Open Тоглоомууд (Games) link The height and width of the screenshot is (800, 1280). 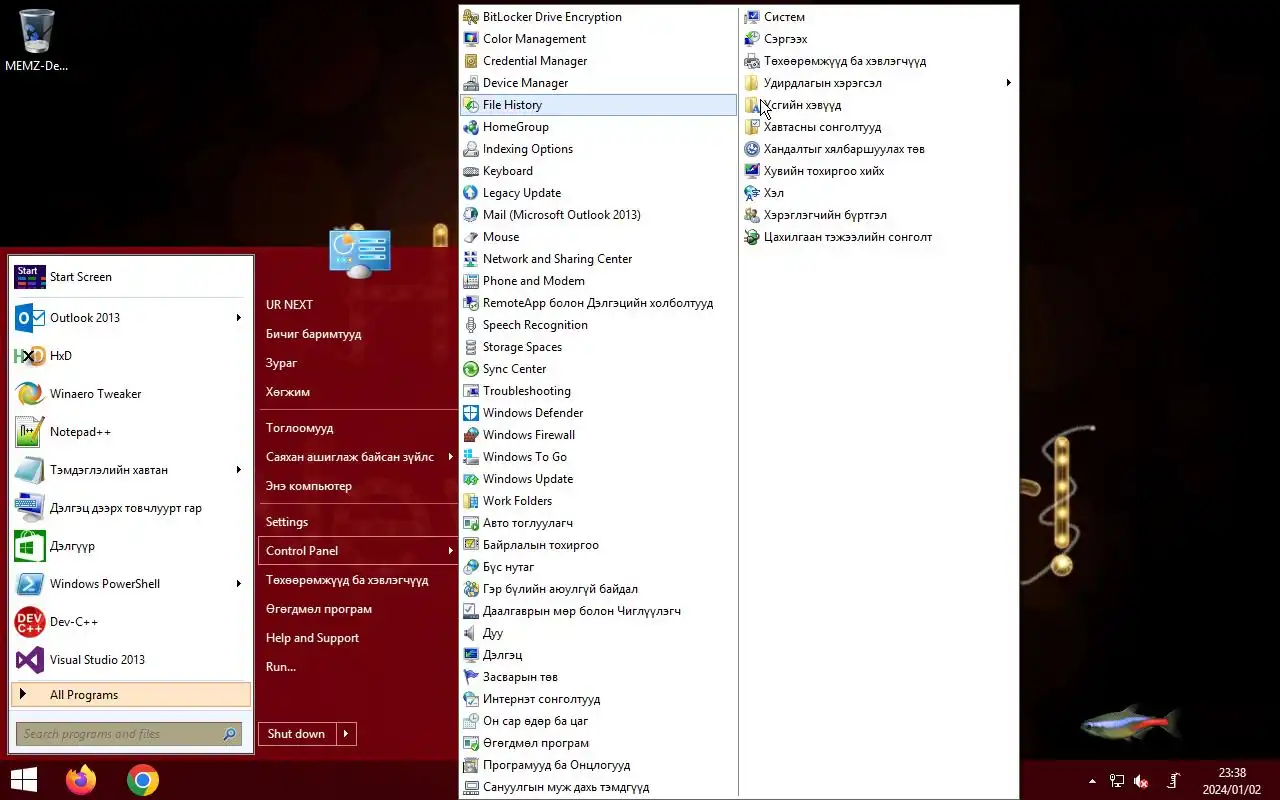pos(357,428)
